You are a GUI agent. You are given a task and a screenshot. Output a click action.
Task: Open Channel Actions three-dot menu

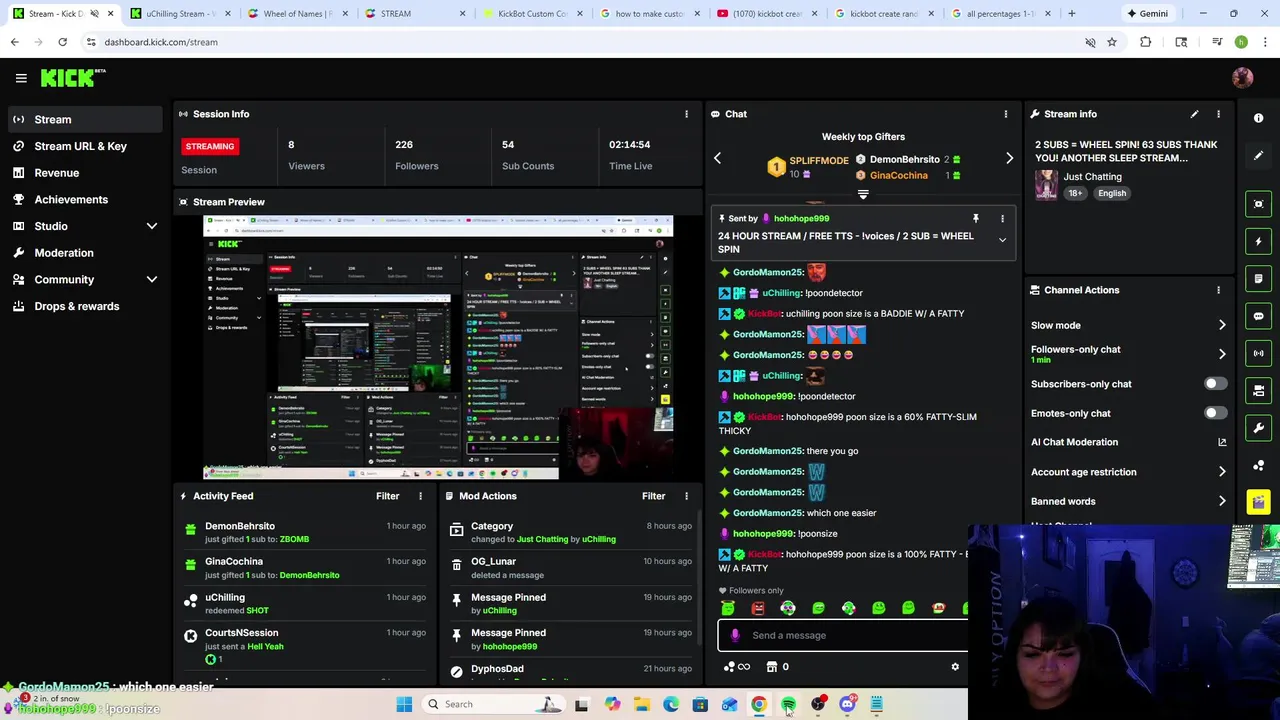[x=1218, y=290]
